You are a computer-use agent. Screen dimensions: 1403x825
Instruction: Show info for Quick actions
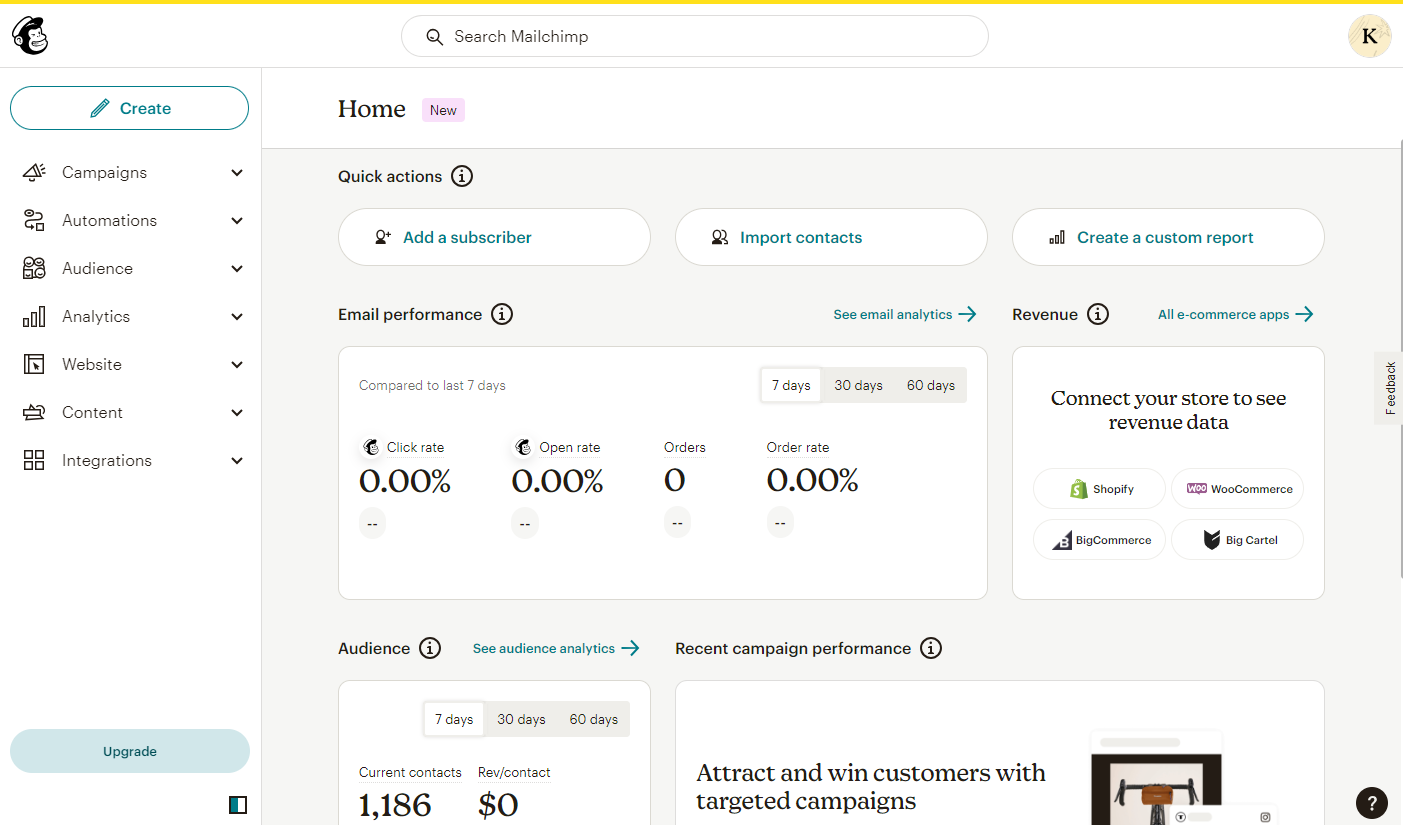pyautogui.click(x=462, y=177)
